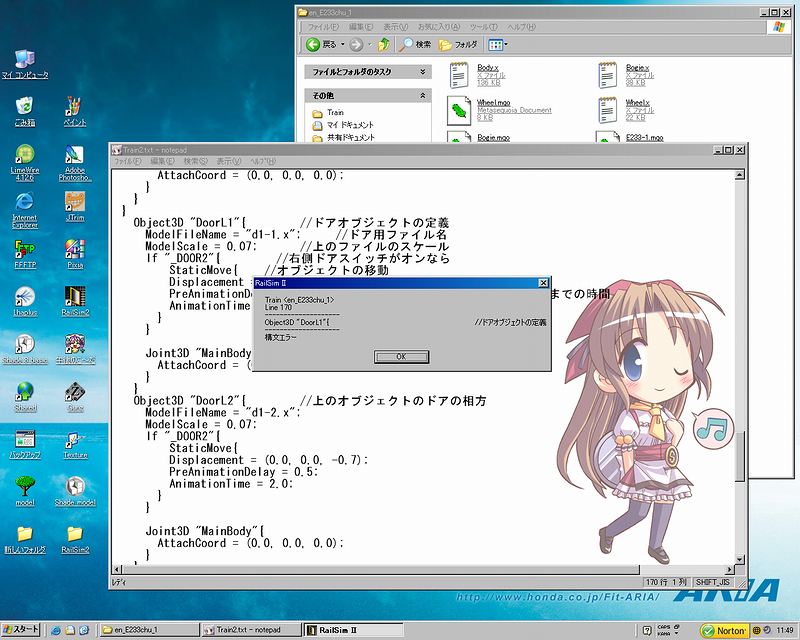This screenshot has height=640, width=800.
Task: Close the RailSim II error dialog
Action: (x=543, y=283)
